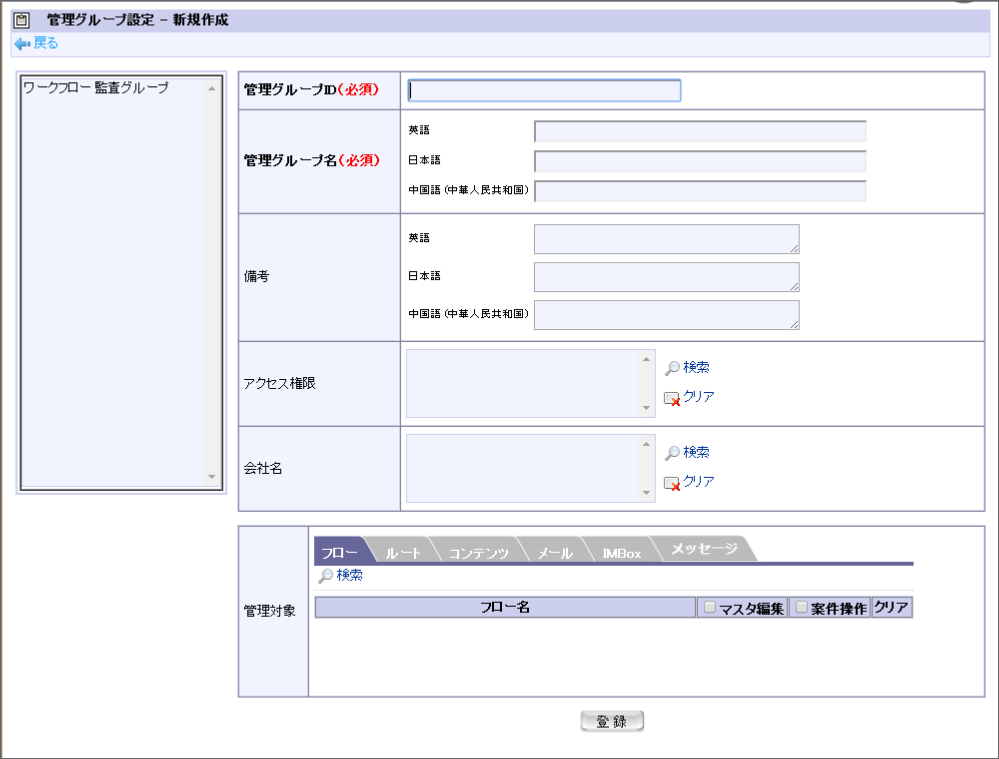Click 管理グループ名 日本語 input field
Screen dimensions: 999x759
(700, 161)
